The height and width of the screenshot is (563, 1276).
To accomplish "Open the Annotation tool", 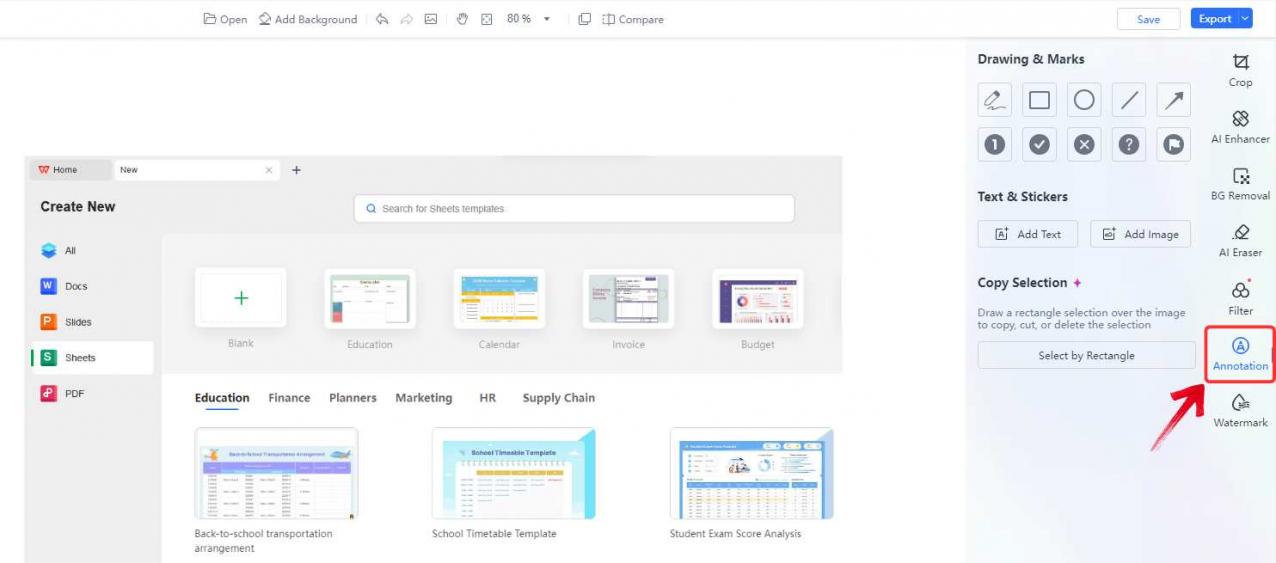I will (x=1240, y=355).
